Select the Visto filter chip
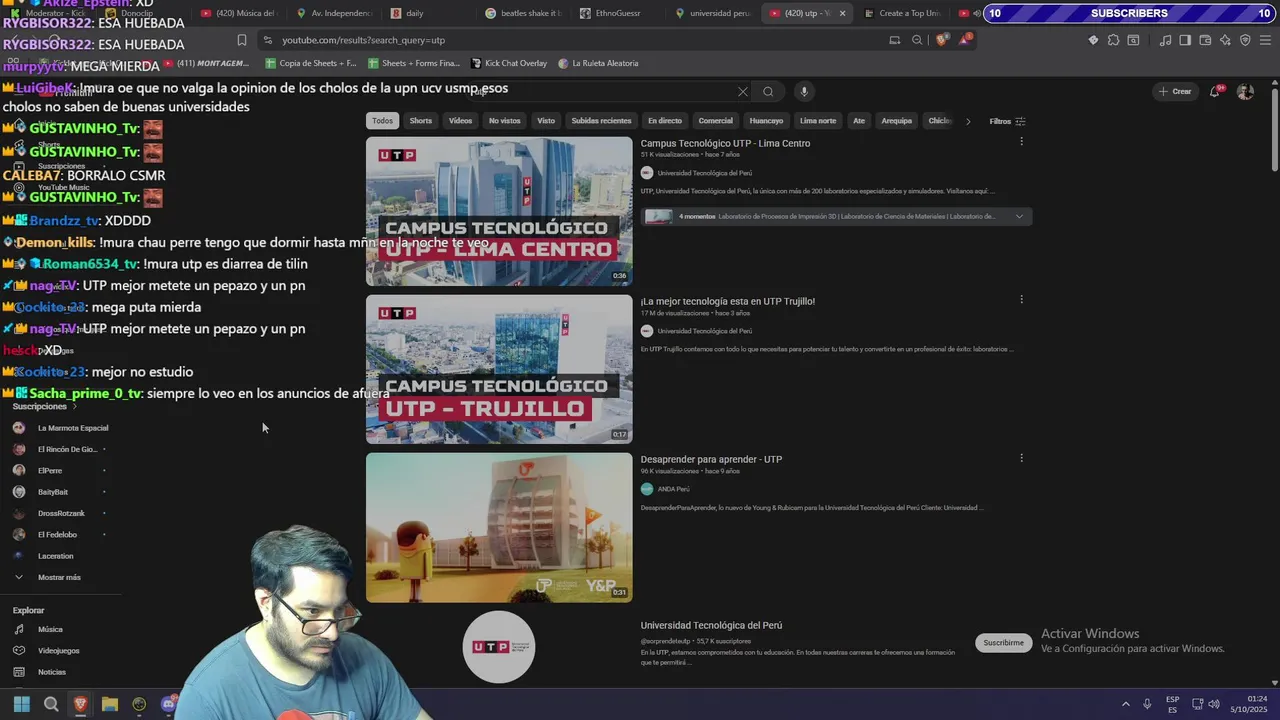 [x=546, y=121]
